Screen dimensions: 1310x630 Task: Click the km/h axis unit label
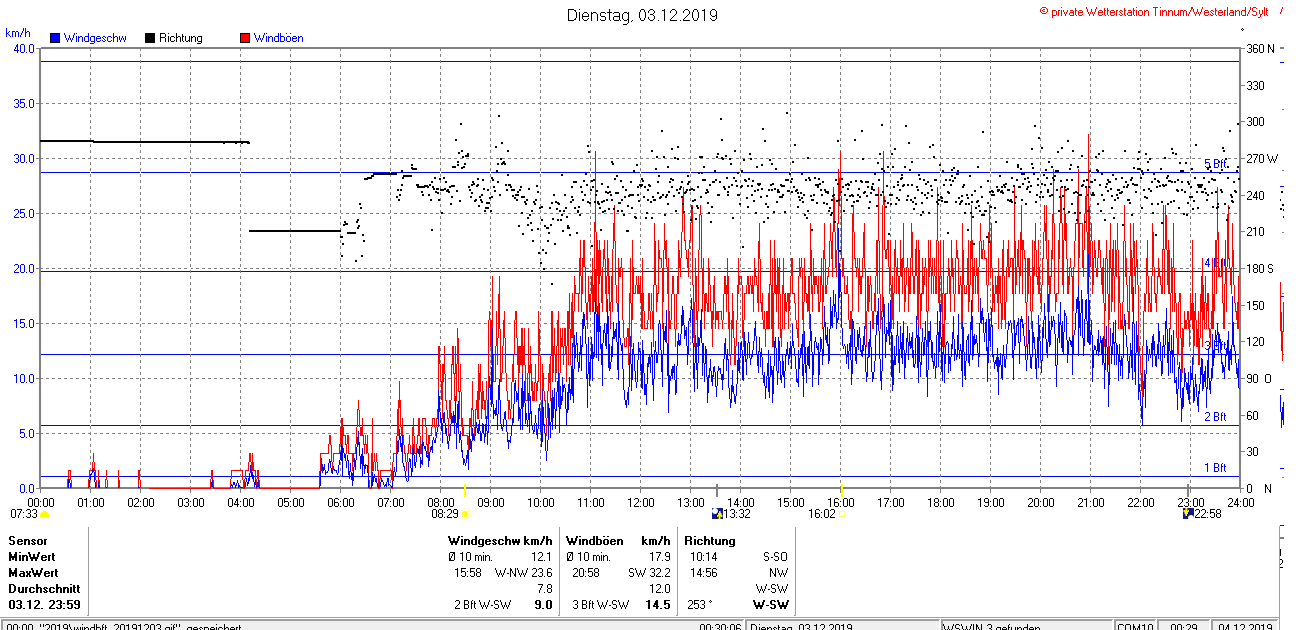(18, 33)
